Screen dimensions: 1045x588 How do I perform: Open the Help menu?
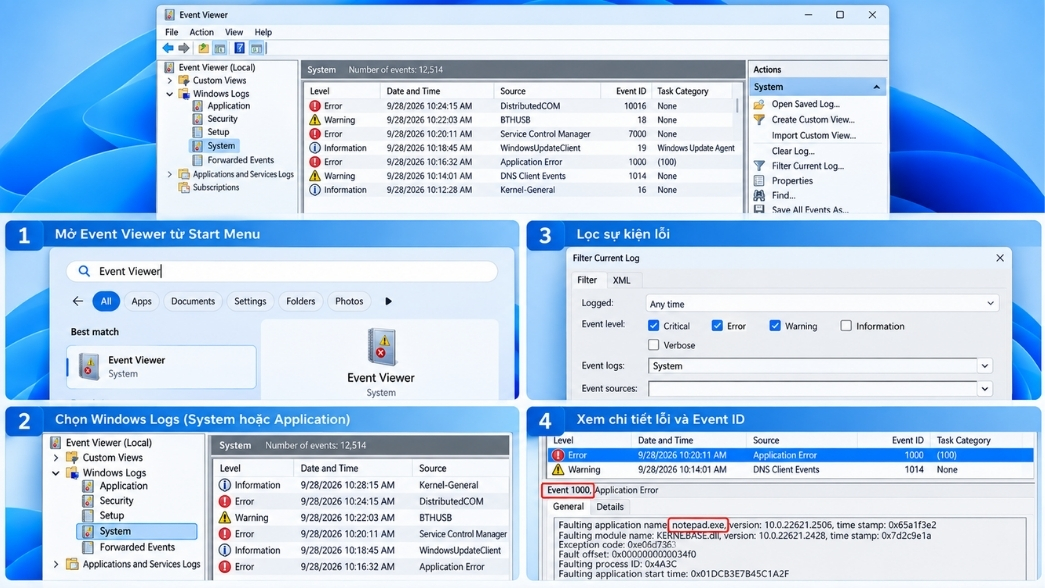pyautogui.click(x=263, y=32)
